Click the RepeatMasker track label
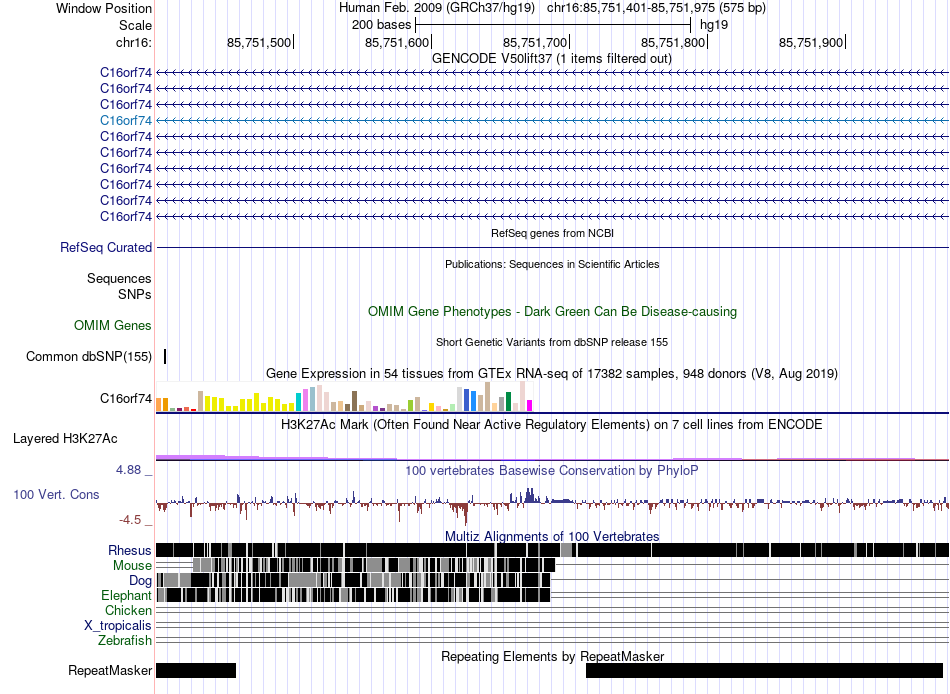 [x=110, y=670]
